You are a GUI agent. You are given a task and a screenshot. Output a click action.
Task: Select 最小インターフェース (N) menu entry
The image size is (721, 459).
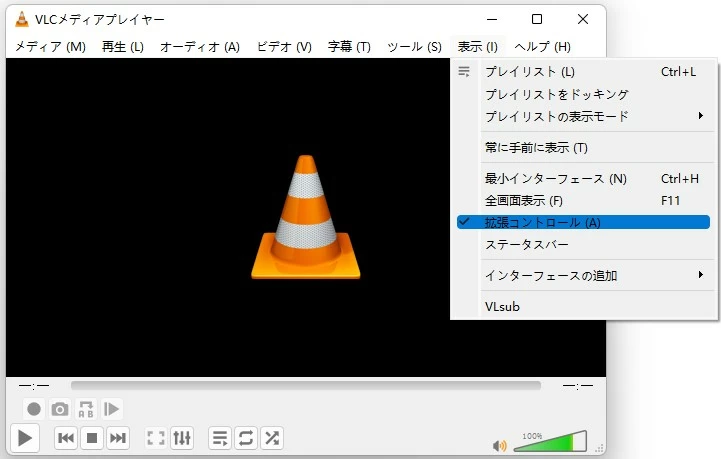[556, 179]
